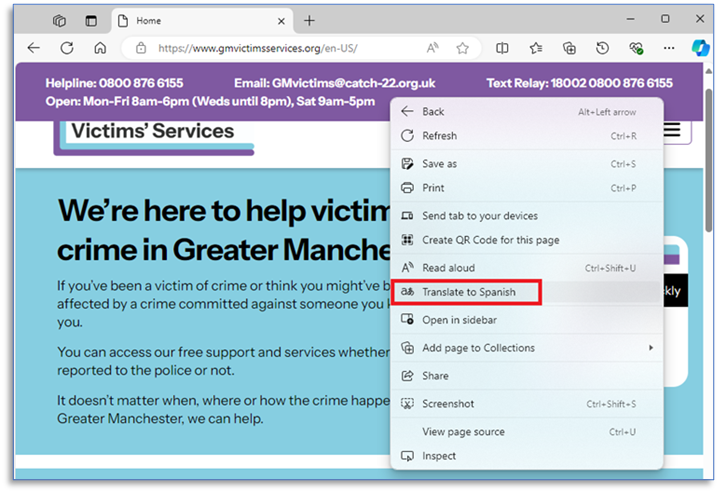Choose Send tab to your devices
Image resolution: width=719 pixels, height=493 pixels.
pos(526,216)
